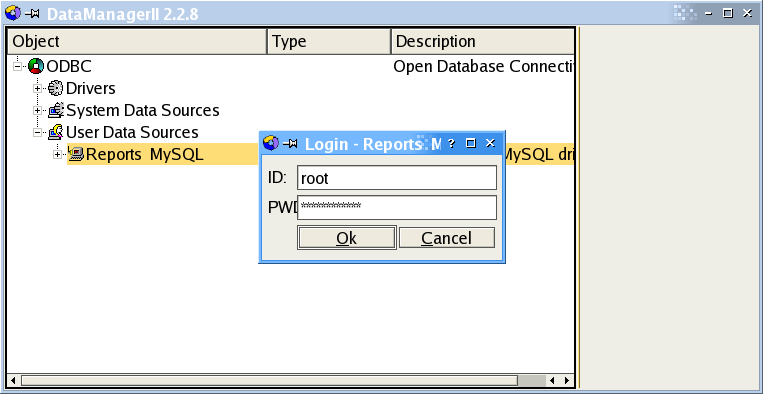
Task: Expand the Drivers tree node
Action: click(x=37, y=88)
